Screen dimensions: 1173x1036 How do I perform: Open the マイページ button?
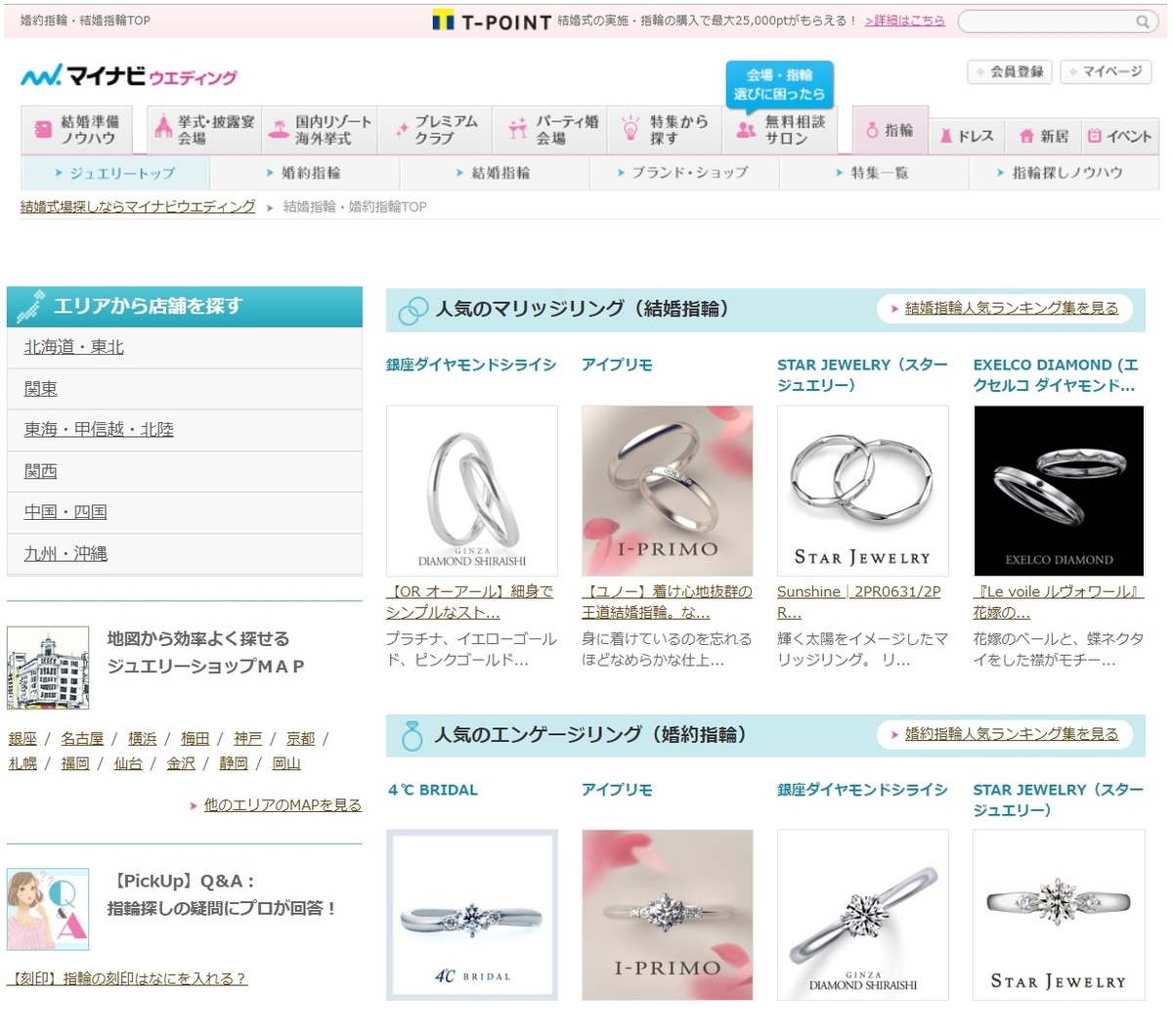point(1106,71)
